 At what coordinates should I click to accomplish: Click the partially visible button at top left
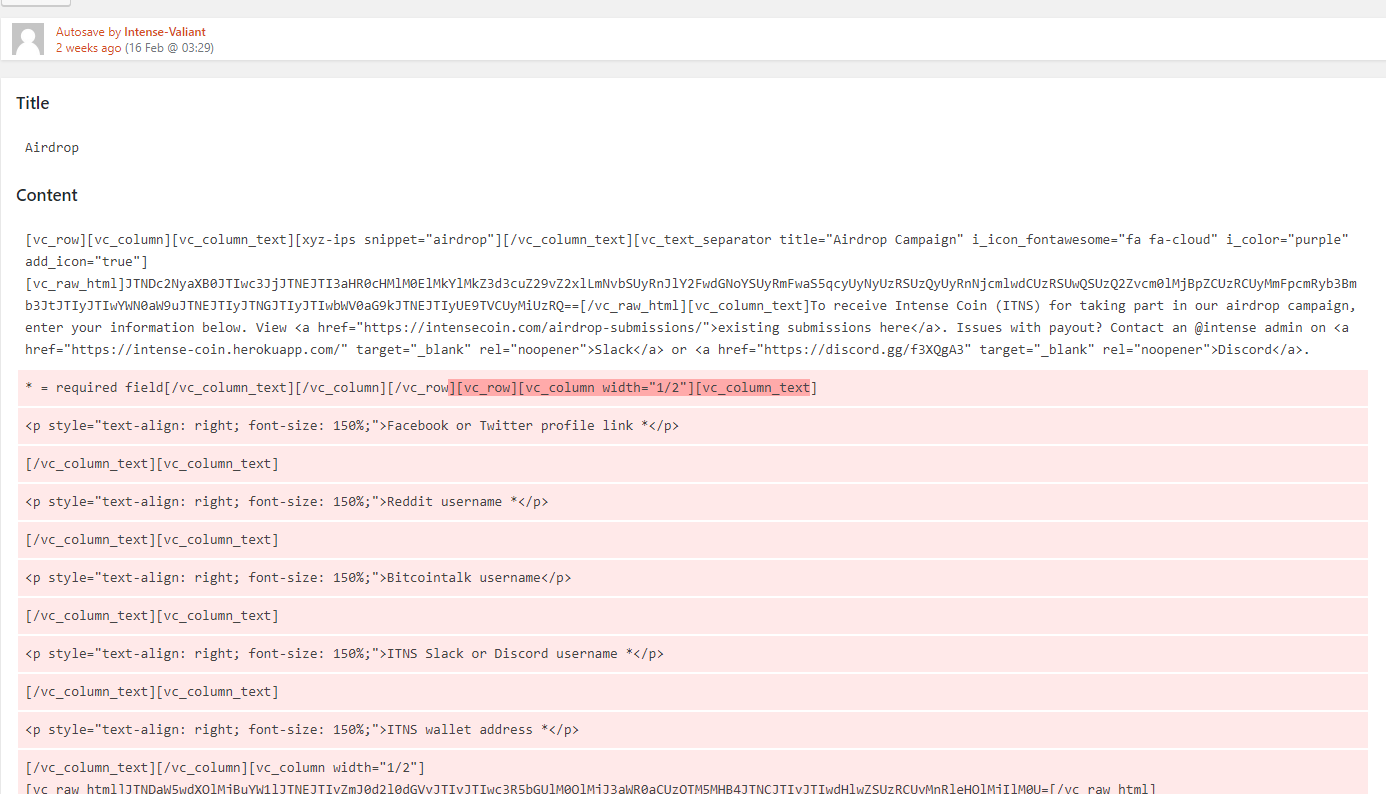tap(36, 3)
